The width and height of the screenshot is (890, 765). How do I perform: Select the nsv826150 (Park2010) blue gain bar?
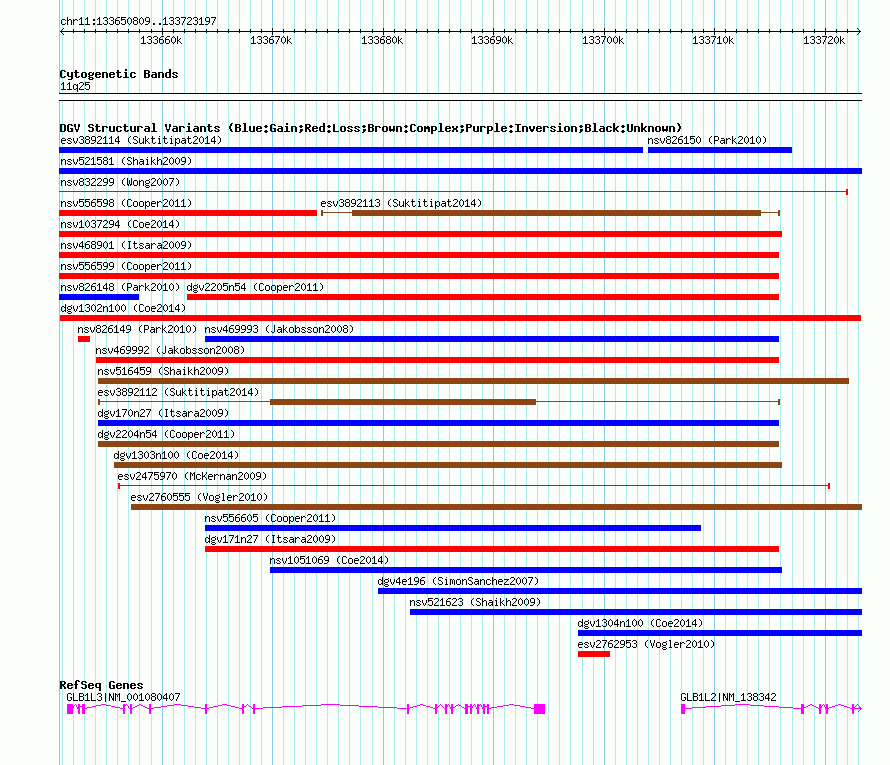pyautogui.click(x=720, y=150)
